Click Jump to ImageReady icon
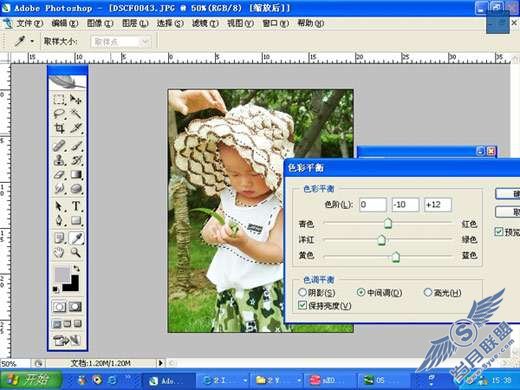The height and width of the screenshot is (390, 520). click(x=67, y=340)
